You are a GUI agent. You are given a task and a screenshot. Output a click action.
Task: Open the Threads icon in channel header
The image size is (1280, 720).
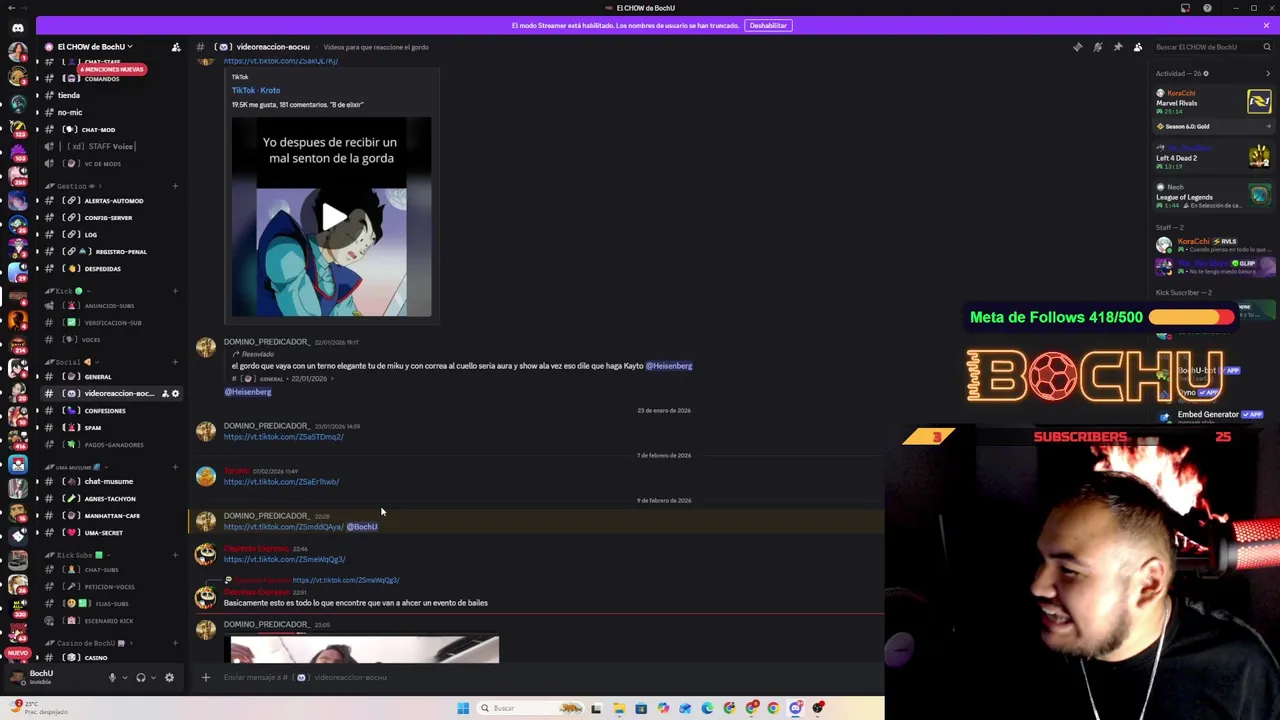point(1077,47)
